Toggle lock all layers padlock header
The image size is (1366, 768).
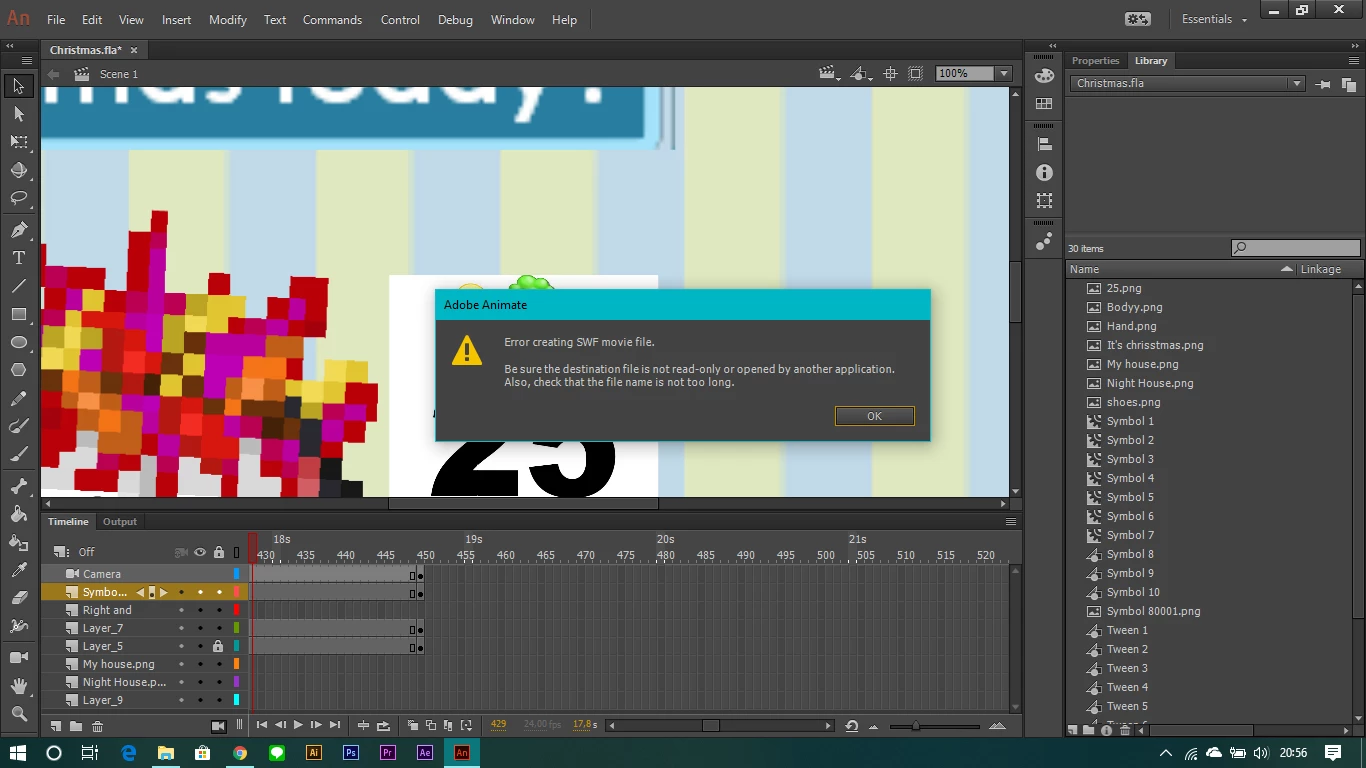[219, 552]
